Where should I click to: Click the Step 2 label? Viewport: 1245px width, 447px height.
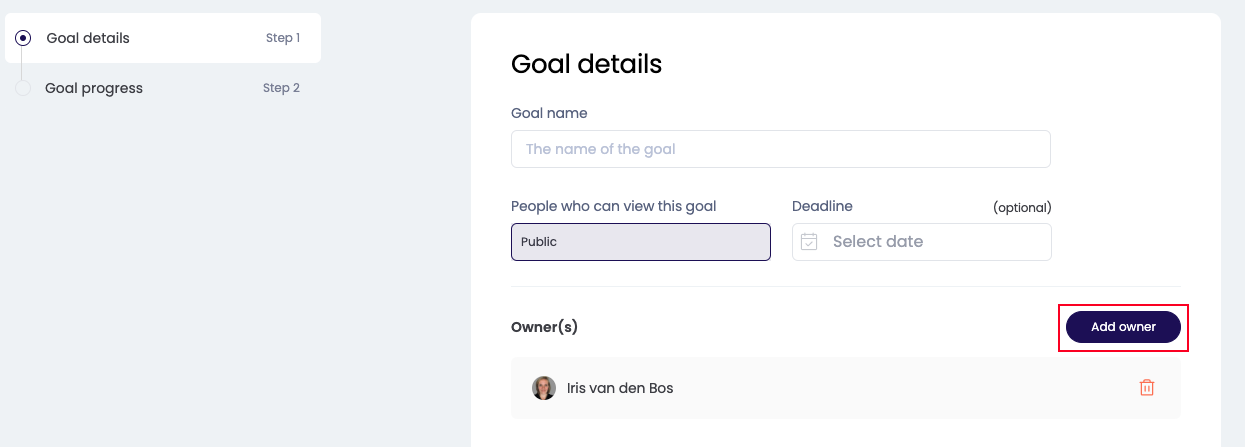point(281,88)
